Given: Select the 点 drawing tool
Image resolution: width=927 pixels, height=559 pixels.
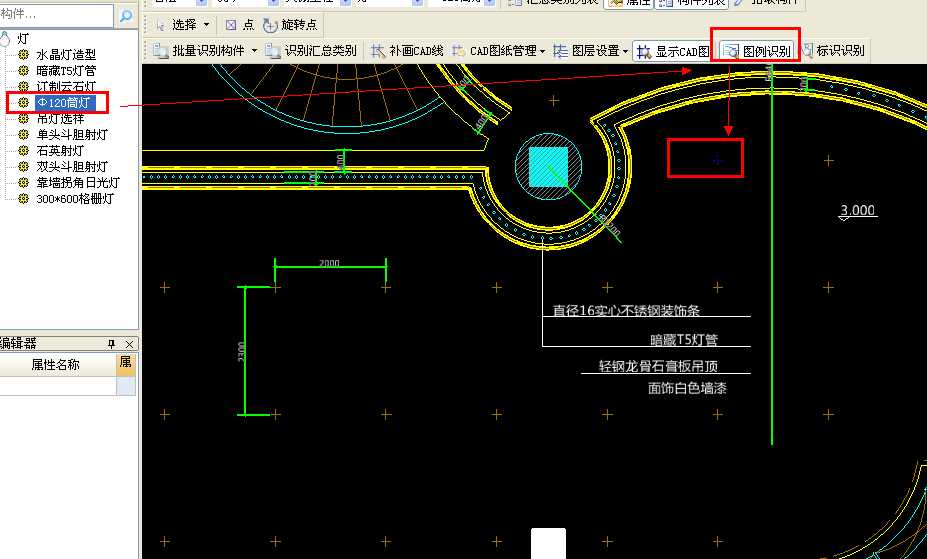Looking at the screenshot, I should coord(240,24).
